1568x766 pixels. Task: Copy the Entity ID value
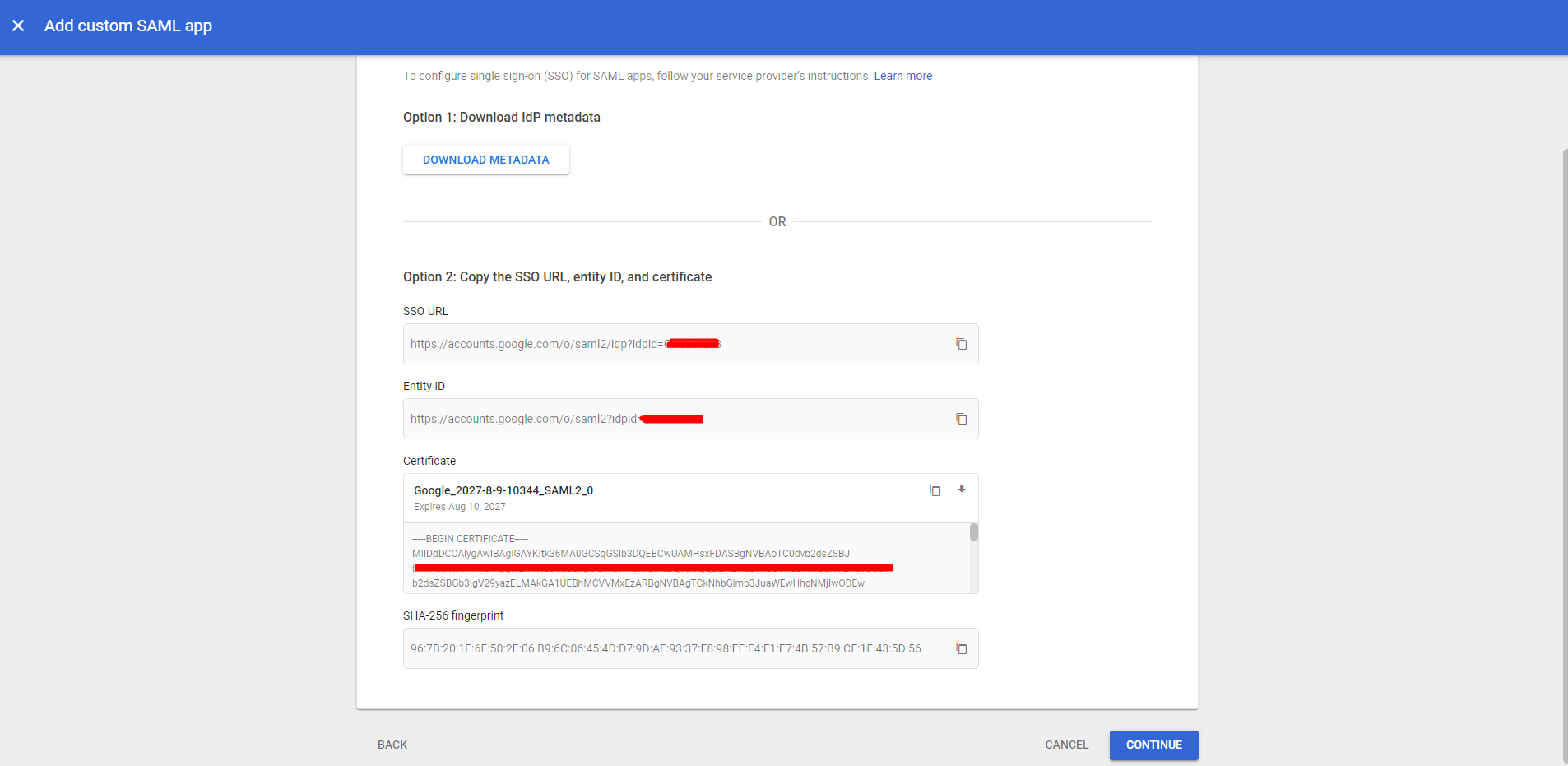click(x=961, y=419)
